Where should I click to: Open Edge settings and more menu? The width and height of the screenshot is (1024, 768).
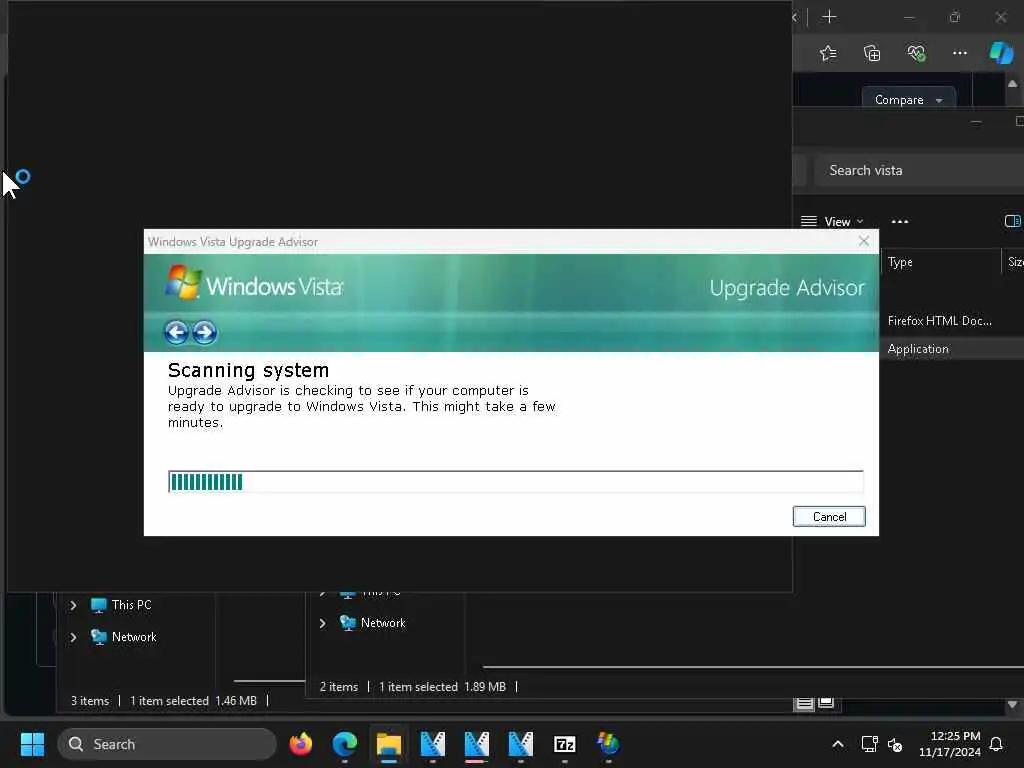(x=959, y=53)
